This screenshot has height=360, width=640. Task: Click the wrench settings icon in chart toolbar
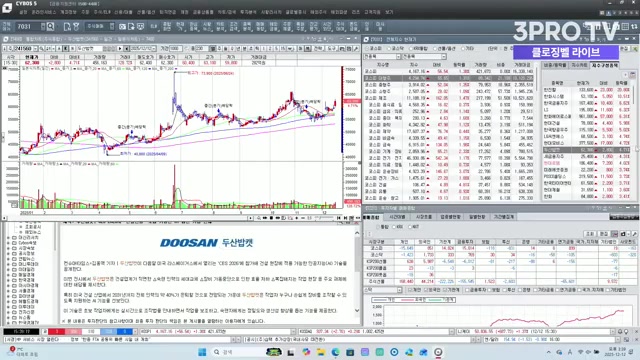(356, 49)
